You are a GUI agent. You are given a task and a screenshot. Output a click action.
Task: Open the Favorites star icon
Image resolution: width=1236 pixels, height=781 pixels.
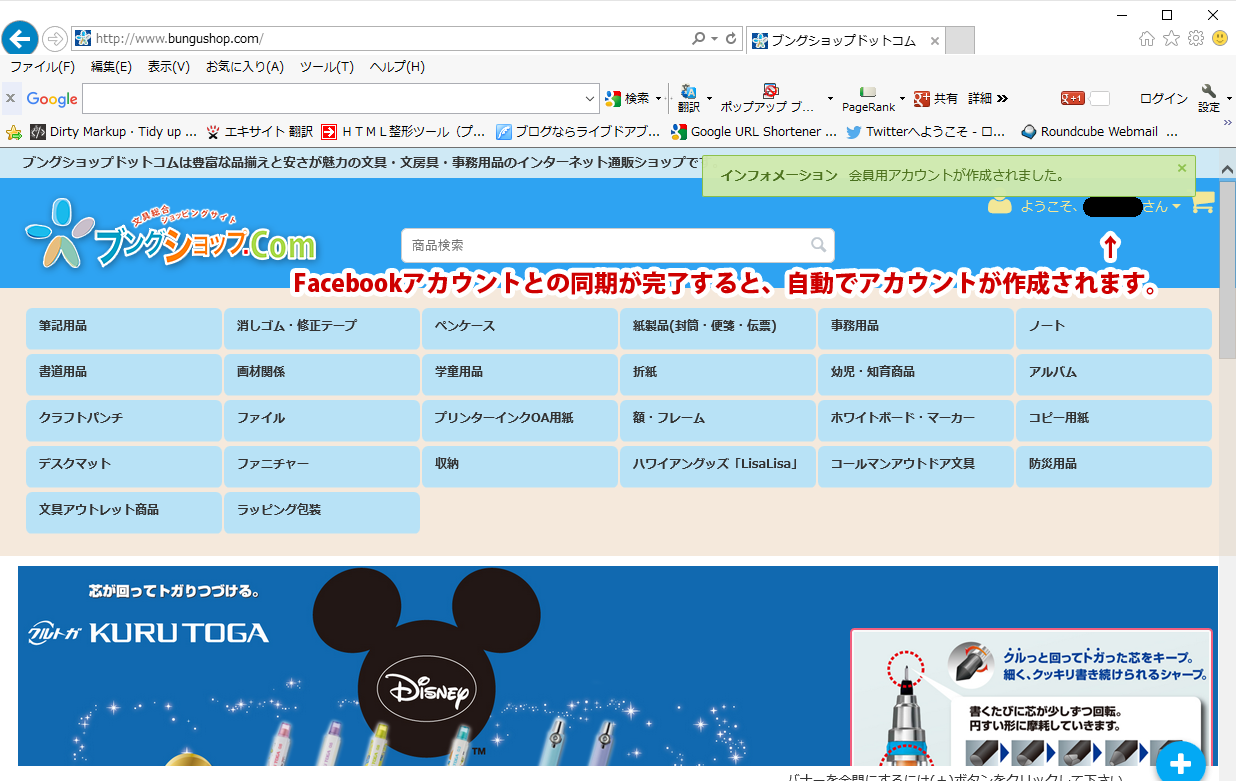1171,39
